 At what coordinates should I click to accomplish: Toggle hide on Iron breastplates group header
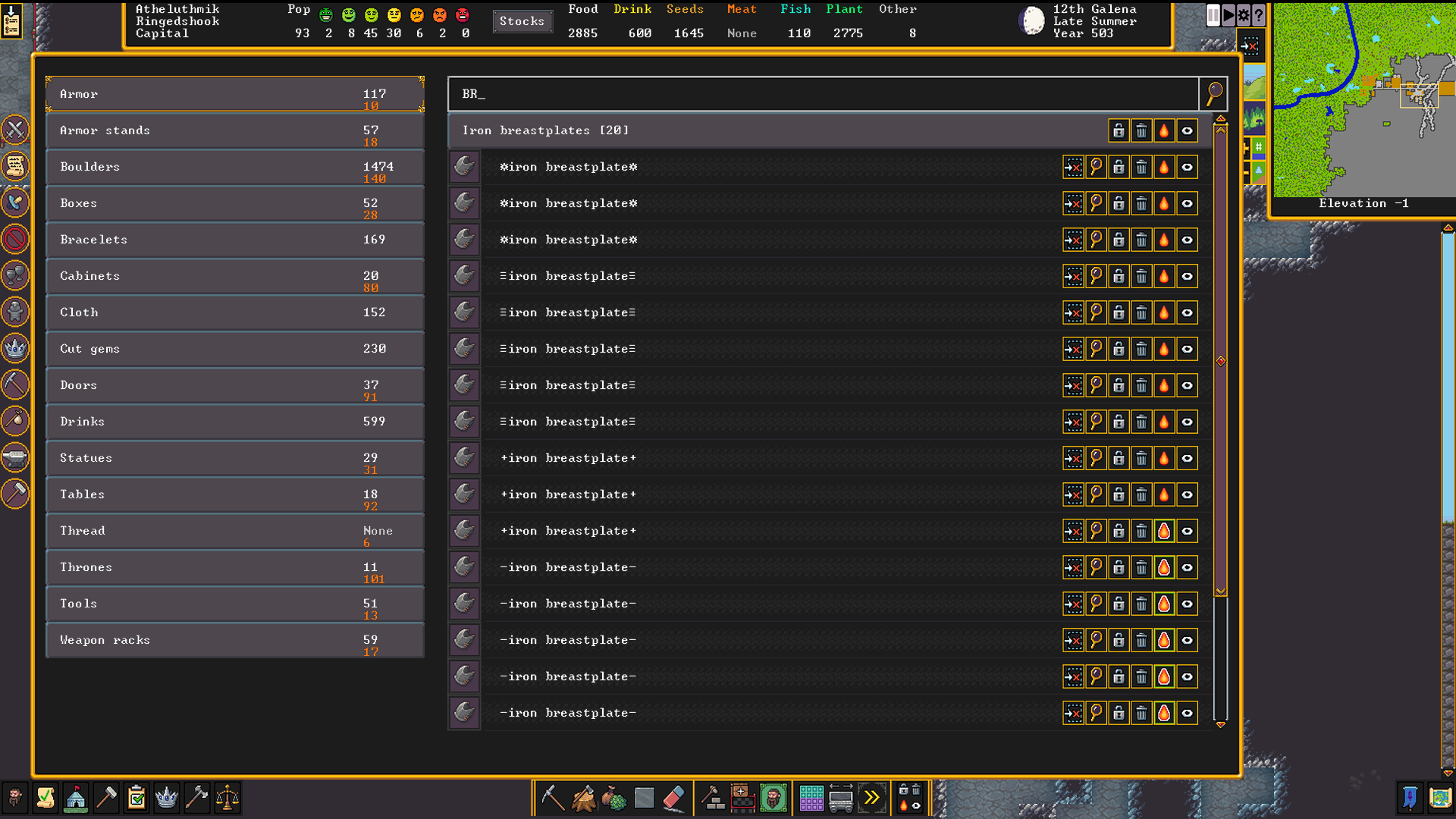tap(1187, 130)
